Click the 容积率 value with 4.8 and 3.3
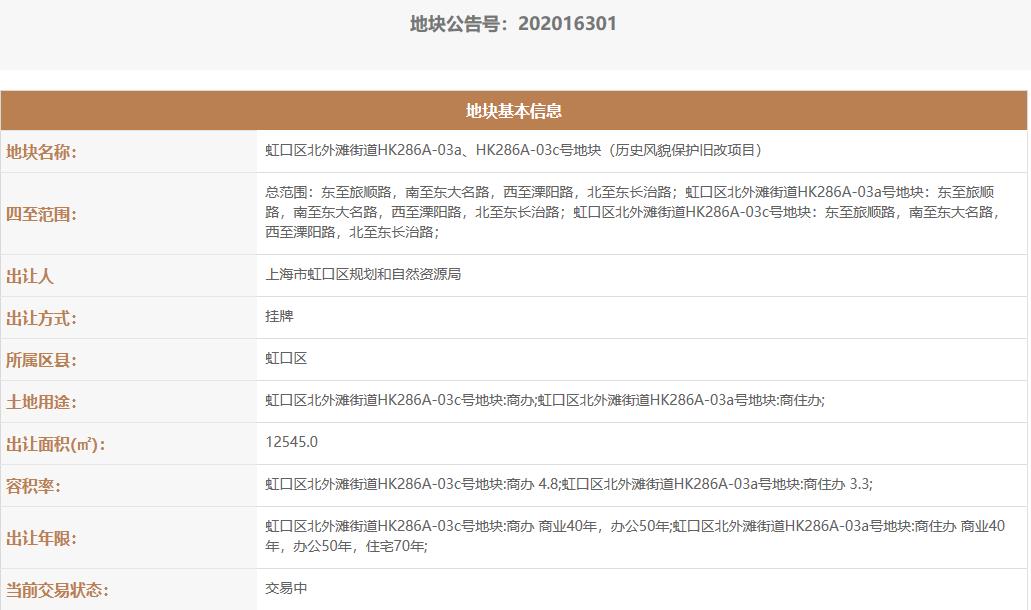 click(x=569, y=485)
